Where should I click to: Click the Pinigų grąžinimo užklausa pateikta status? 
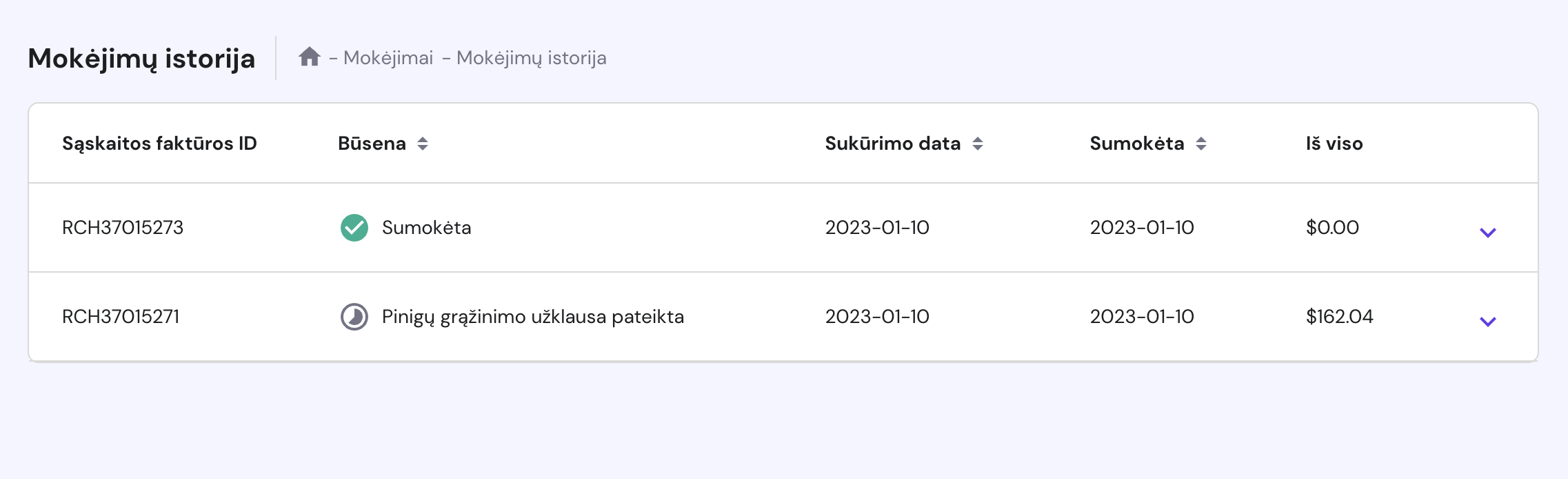click(x=532, y=317)
